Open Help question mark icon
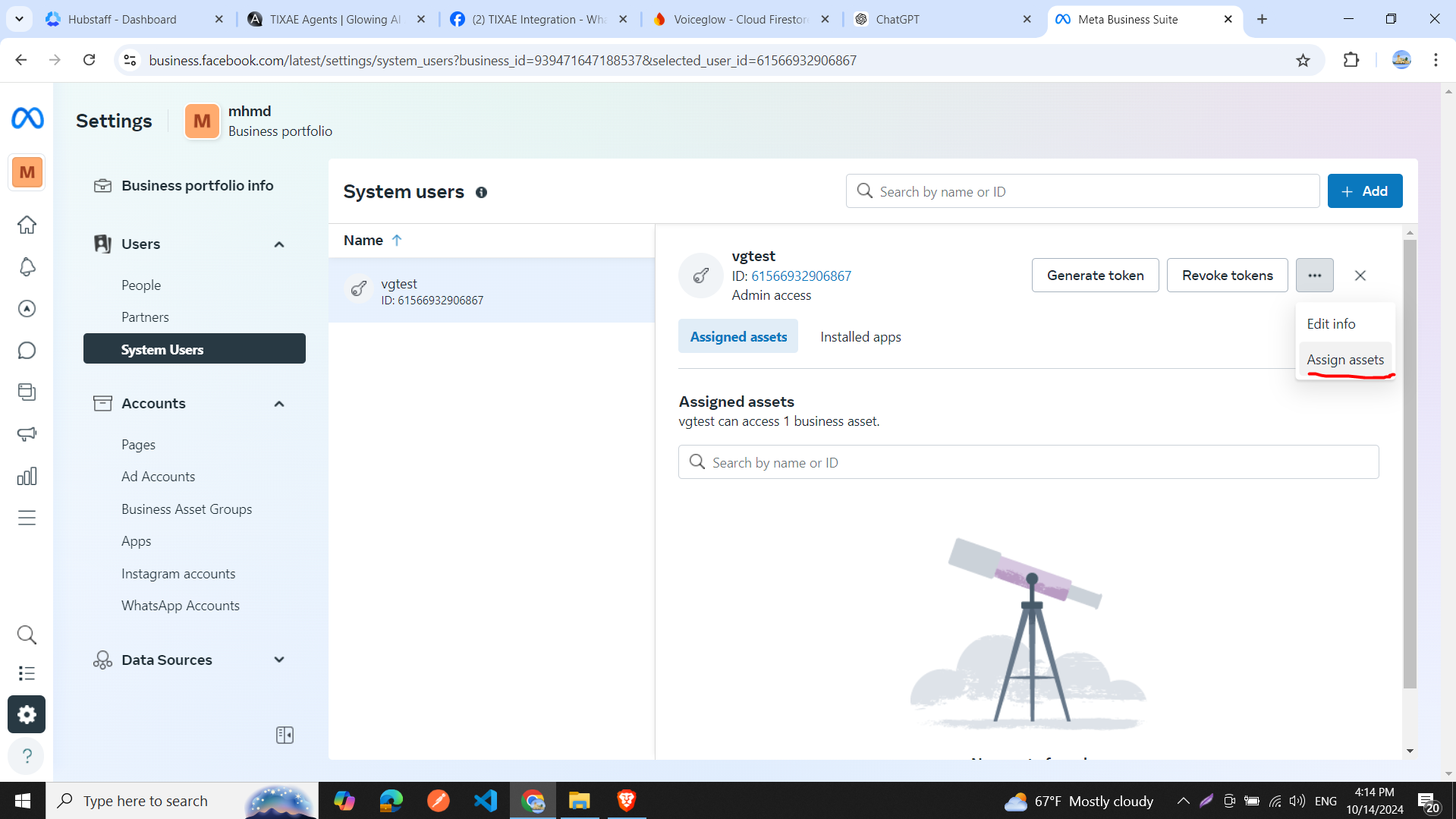The height and width of the screenshot is (819, 1456). [27, 756]
